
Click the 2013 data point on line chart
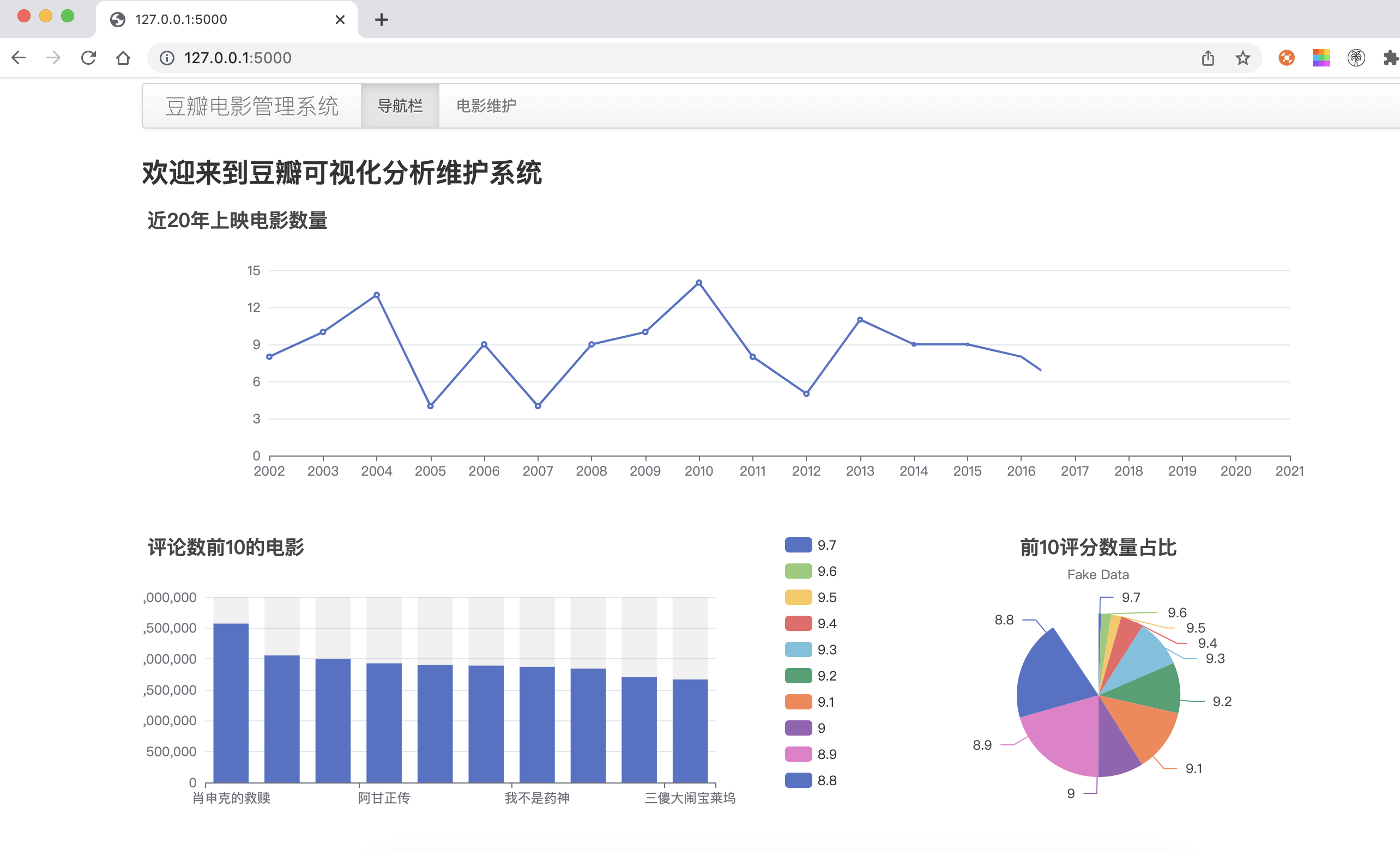pos(860,320)
